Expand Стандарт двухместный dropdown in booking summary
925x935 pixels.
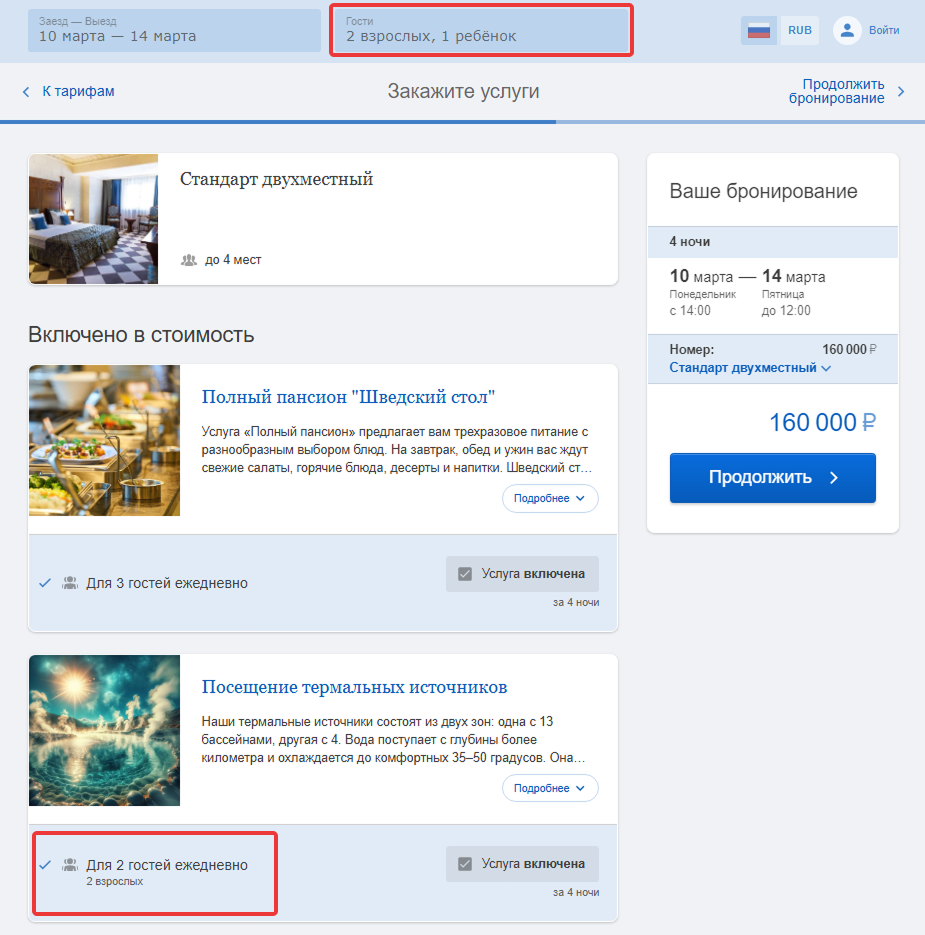click(750, 368)
